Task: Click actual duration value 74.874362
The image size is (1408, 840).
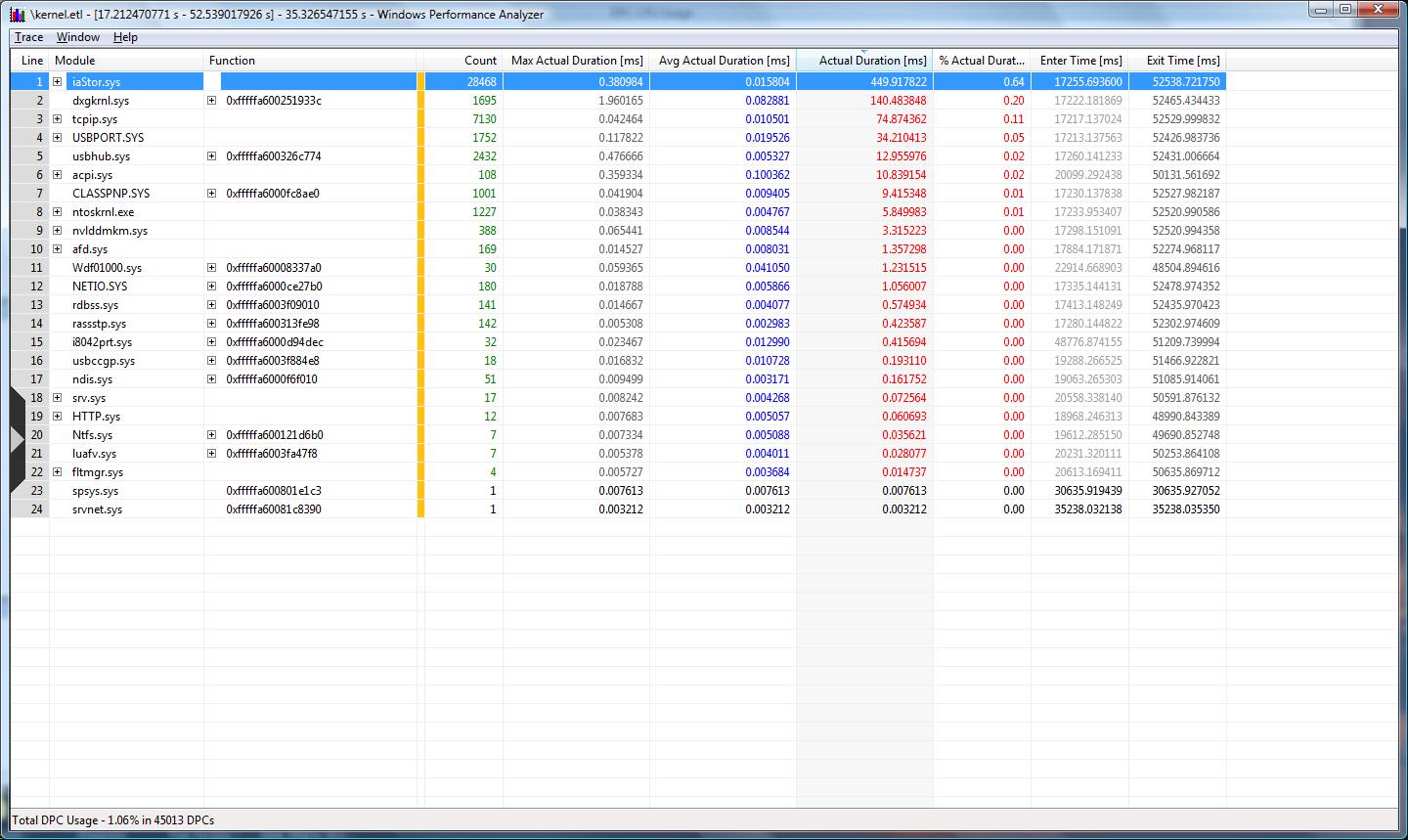Action: click(x=901, y=119)
